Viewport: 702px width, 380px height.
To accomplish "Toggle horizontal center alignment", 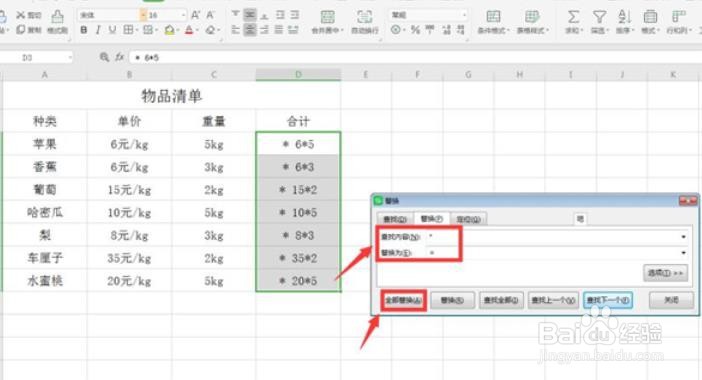I will pos(250,30).
